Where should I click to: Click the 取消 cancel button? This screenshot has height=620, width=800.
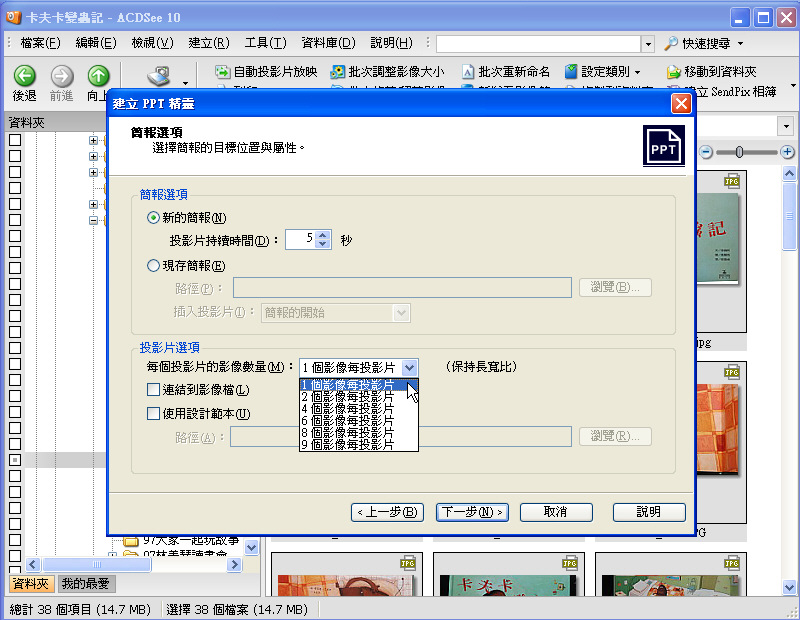[x=556, y=512]
